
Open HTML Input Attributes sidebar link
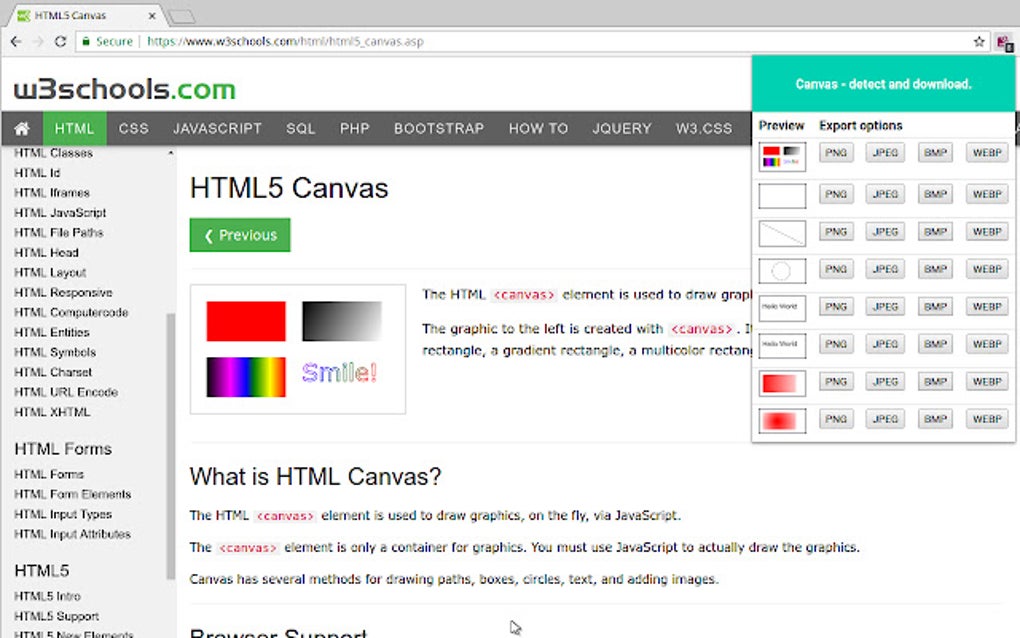click(72, 534)
